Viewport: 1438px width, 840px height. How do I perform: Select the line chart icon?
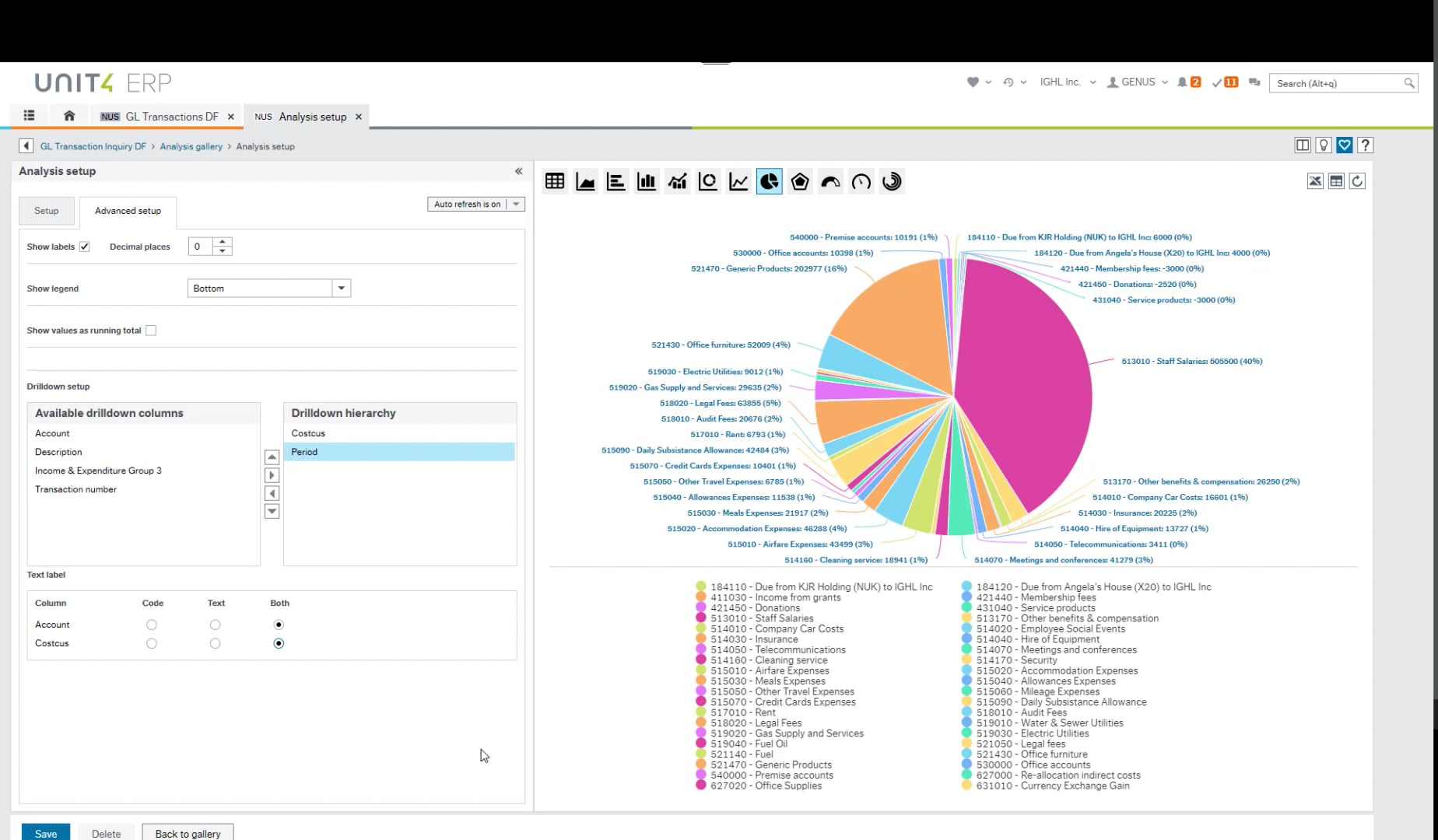[738, 181]
